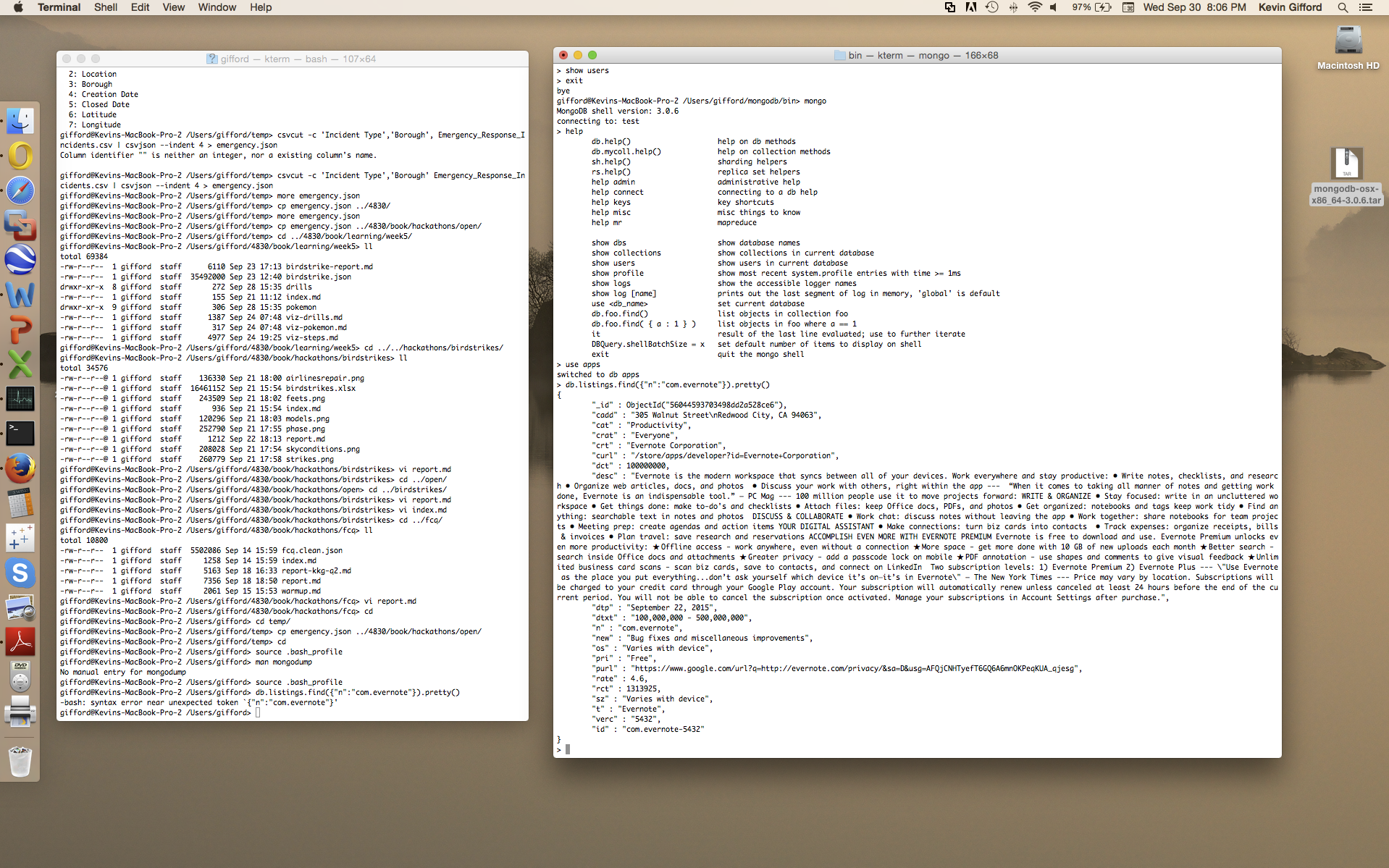The width and height of the screenshot is (1389, 868).
Task: Open Finder from the dock
Action: [x=20, y=120]
